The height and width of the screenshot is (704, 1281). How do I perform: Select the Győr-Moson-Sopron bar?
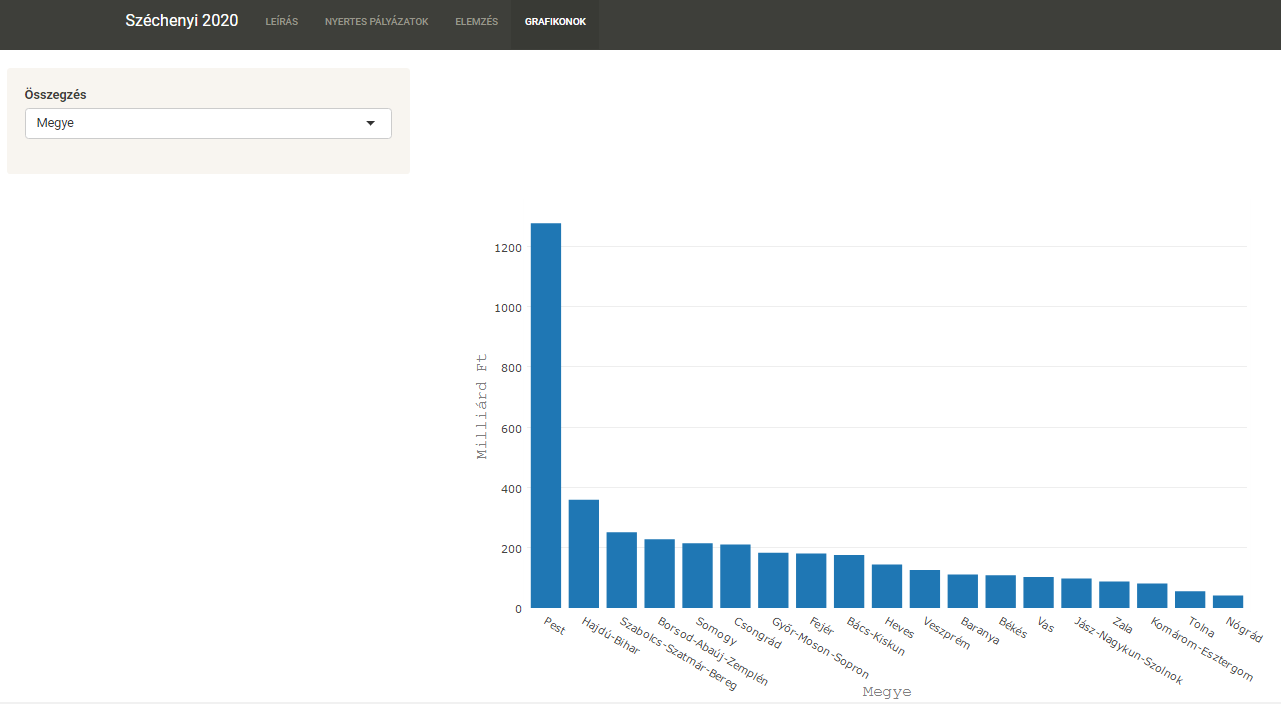773,581
